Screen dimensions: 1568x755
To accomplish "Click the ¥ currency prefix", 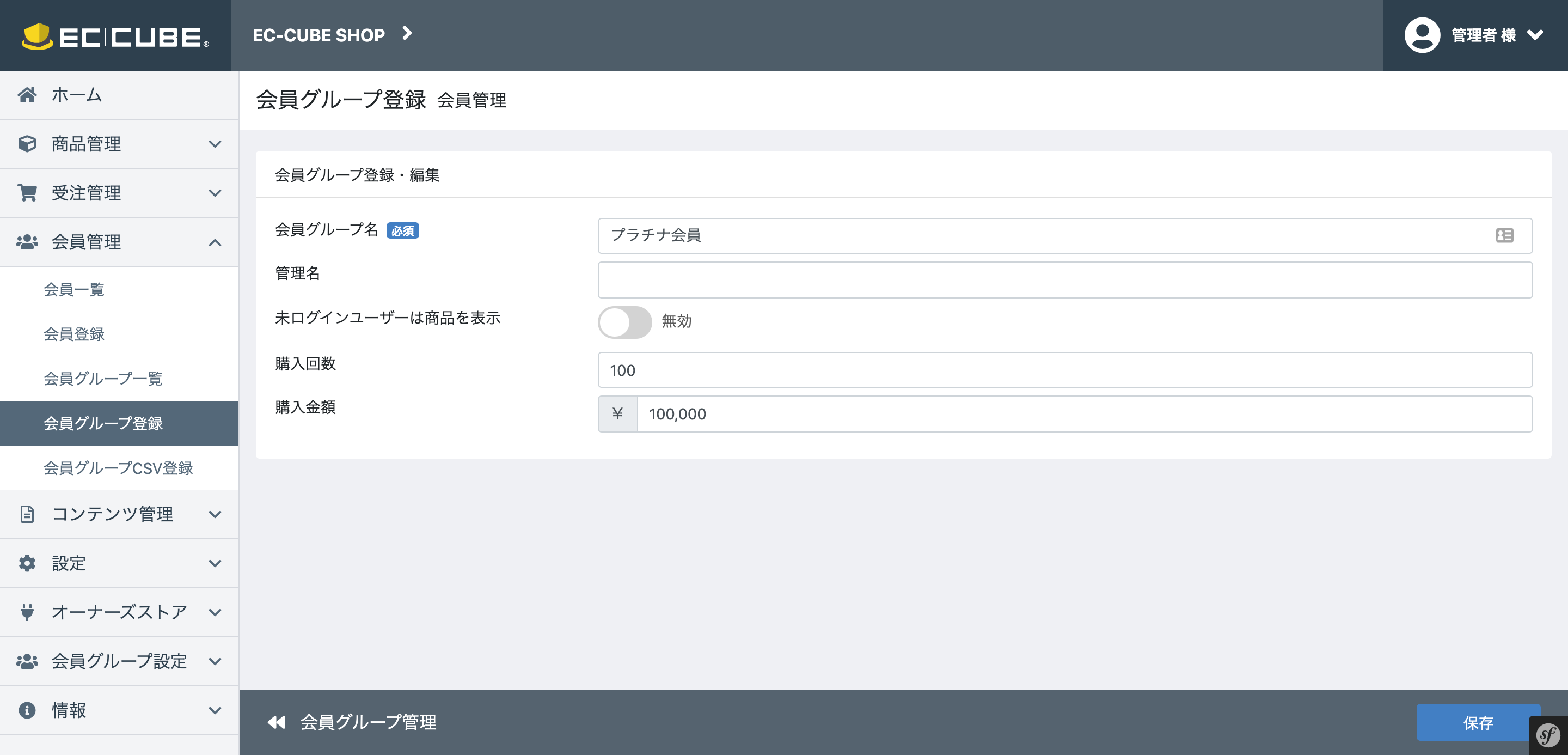I will [x=617, y=414].
